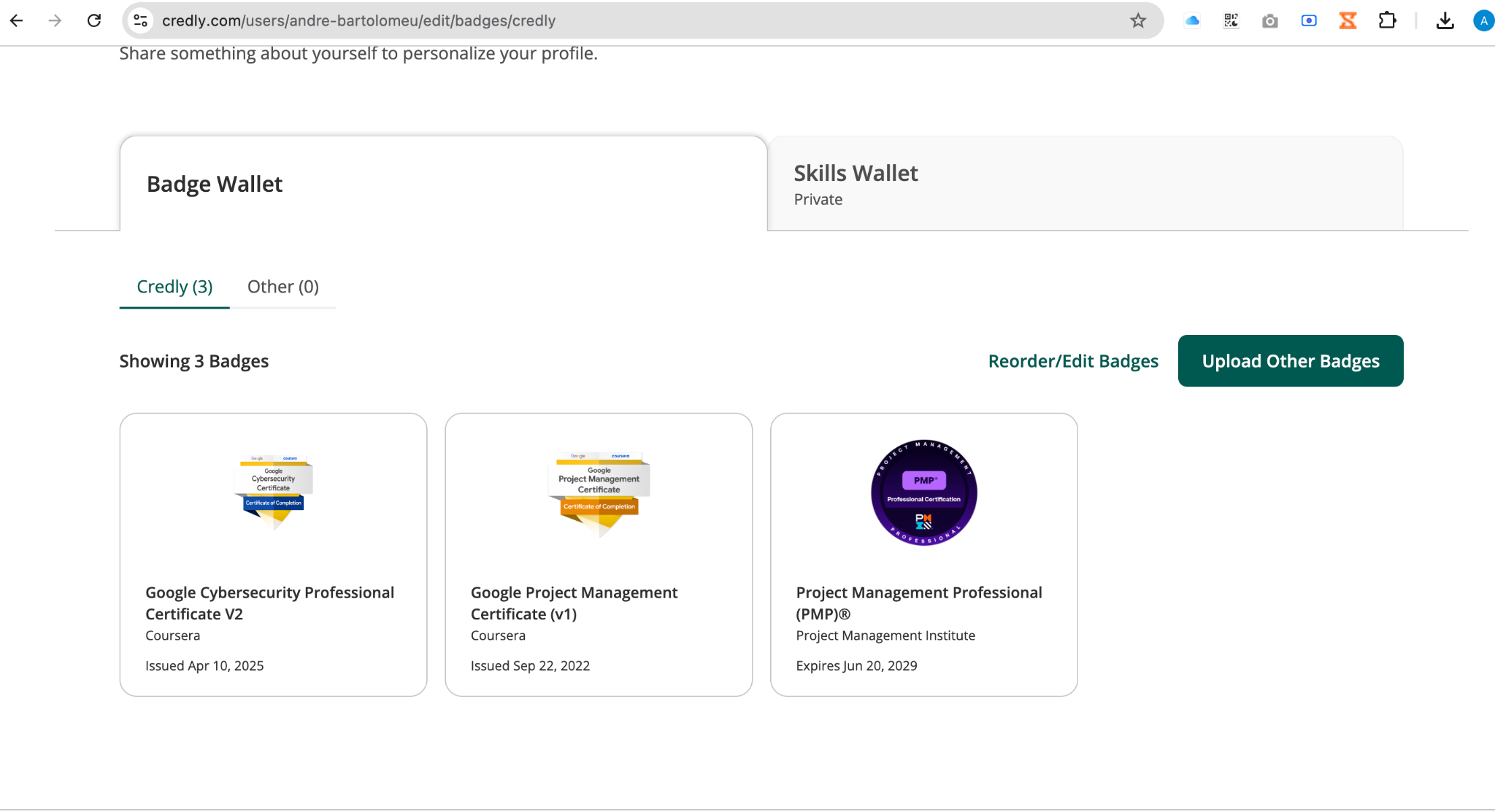The image size is (1495, 812).
Task: Open the blue screen recorder extension
Action: [x=1309, y=20]
